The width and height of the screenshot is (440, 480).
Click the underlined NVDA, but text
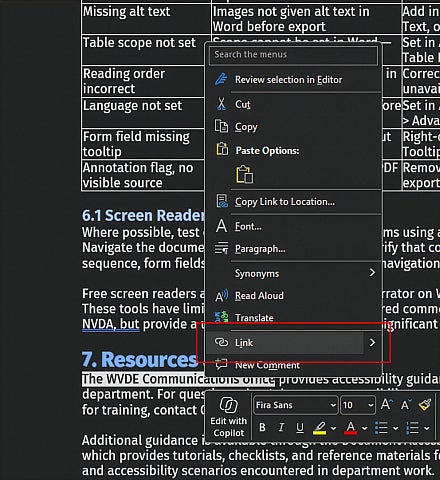pyautogui.click(x=111, y=324)
